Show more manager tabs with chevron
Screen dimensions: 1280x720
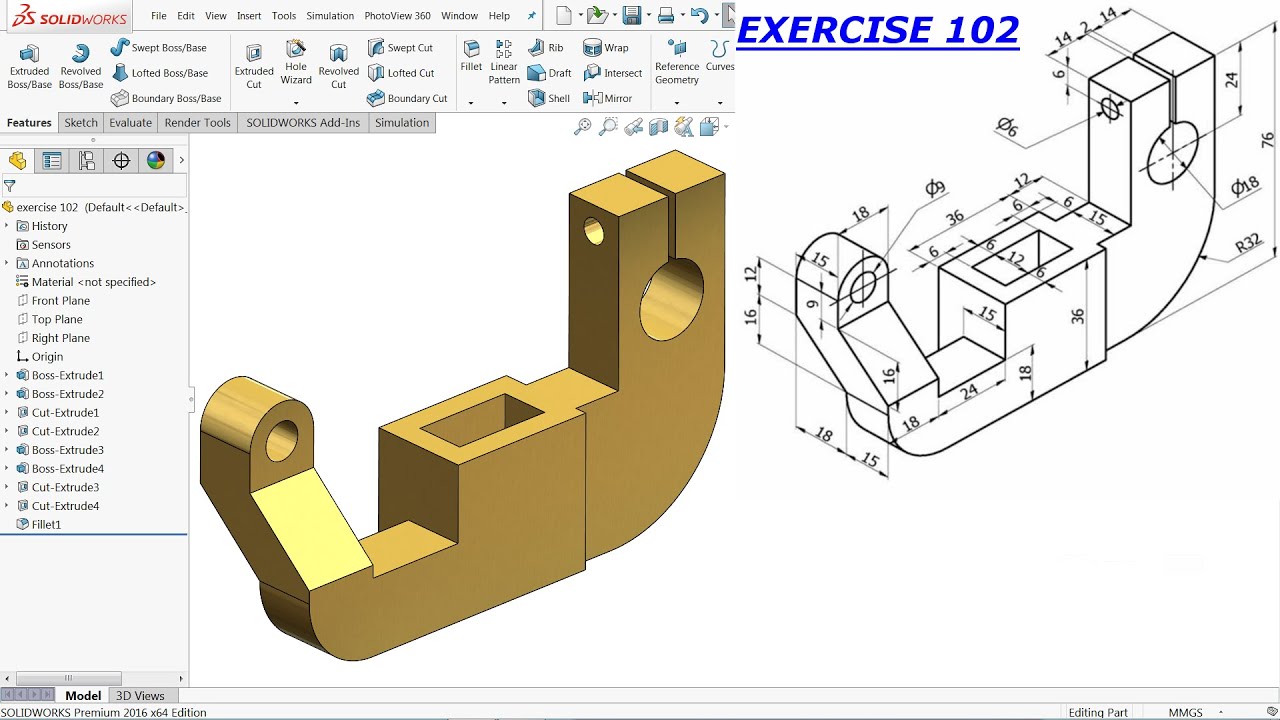[x=181, y=161]
